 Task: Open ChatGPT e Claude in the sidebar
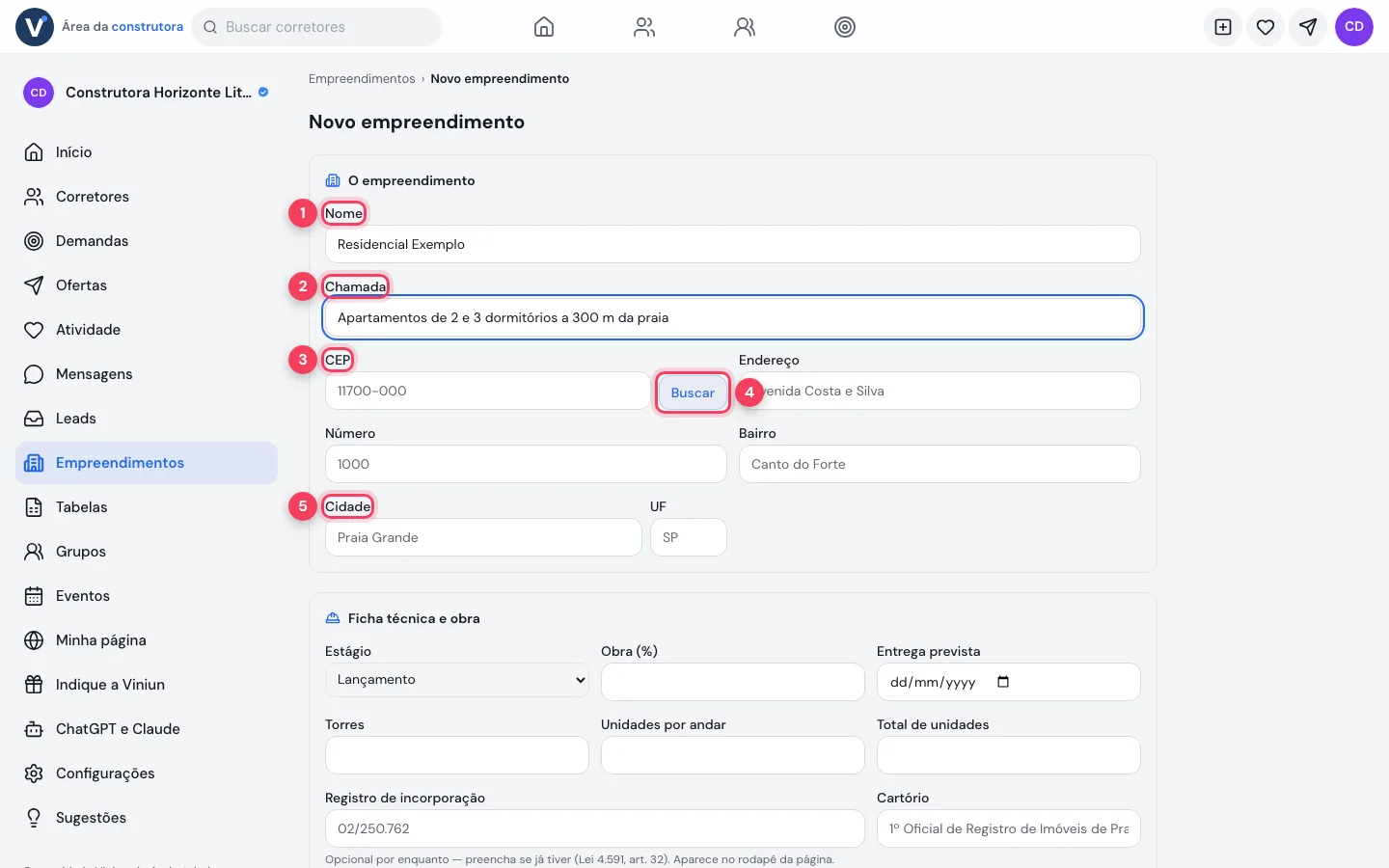click(x=147, y=729)
